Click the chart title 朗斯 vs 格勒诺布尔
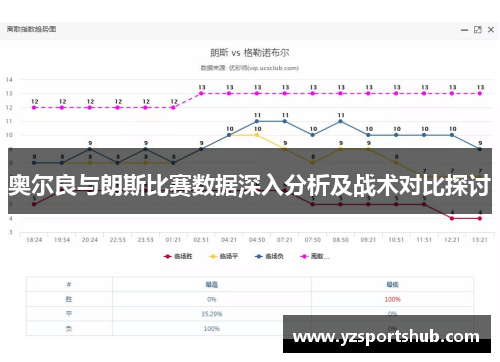500x362 pixels. click(x=250, y=53)
